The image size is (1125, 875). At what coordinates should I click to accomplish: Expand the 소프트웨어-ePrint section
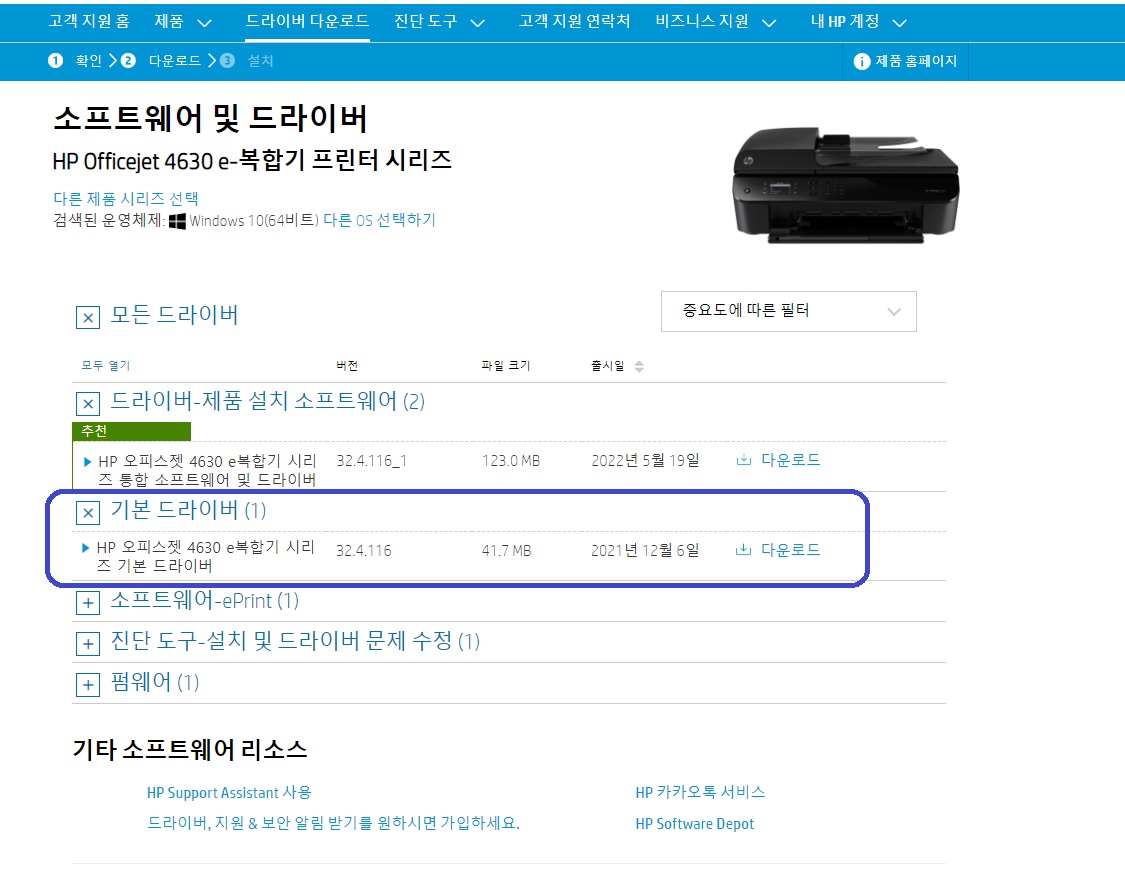[x=87, y=601]
